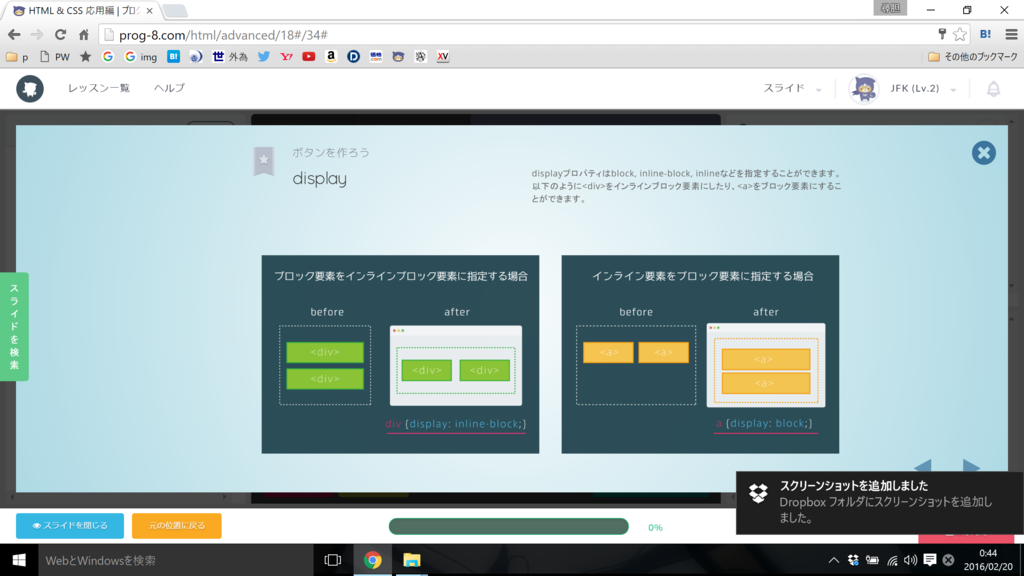The width and height of the screenshot is (1024, 576).
Task: Open the 'p' bookmark folder
Action: coord(17,57)
